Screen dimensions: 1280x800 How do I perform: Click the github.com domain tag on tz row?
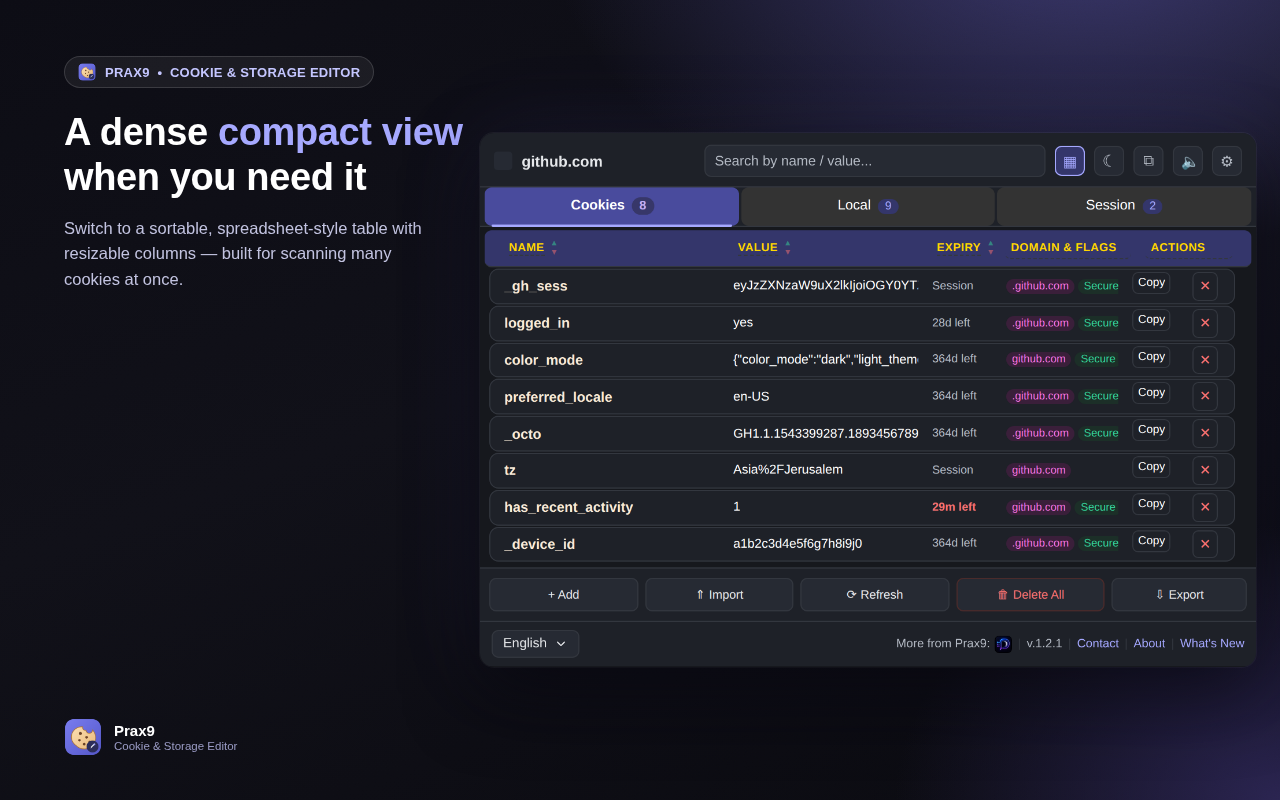point(1038,470)
